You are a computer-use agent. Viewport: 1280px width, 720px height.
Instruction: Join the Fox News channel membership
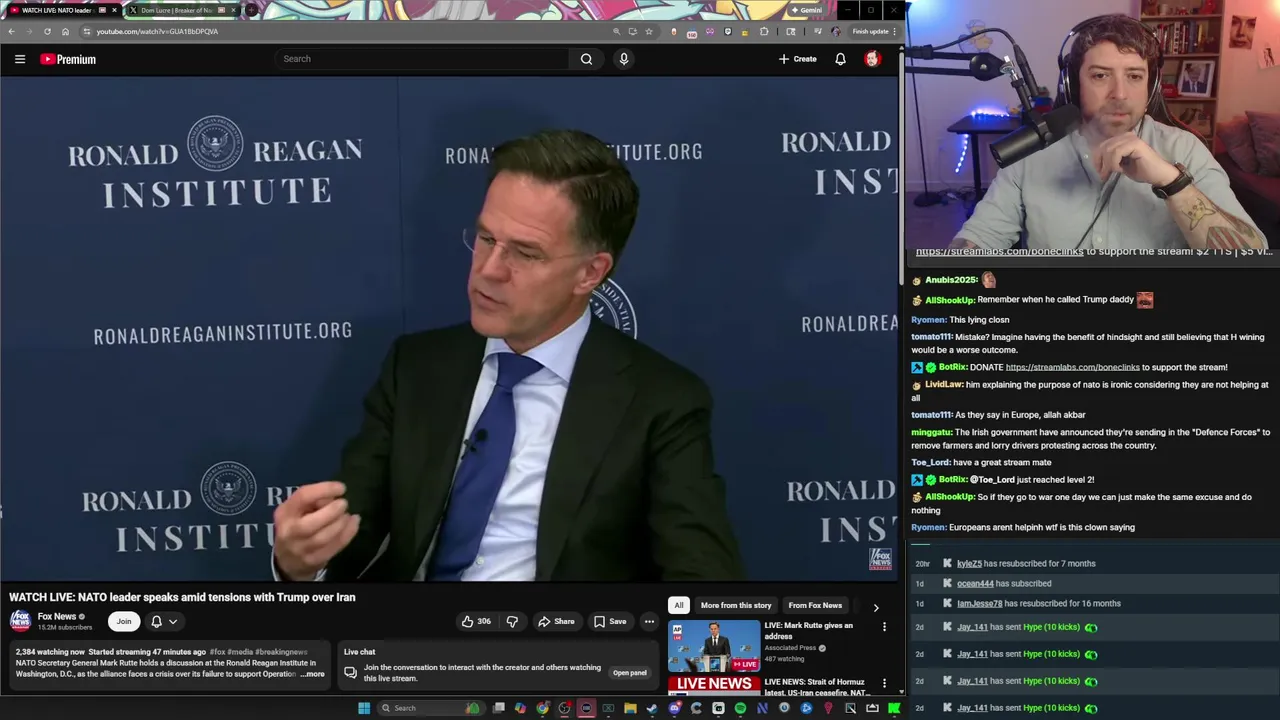pyautogui.click(x=124, y=622)
